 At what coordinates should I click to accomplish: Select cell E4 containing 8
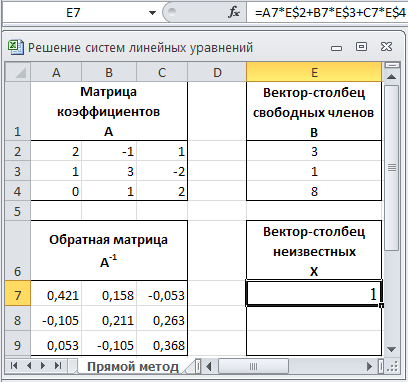314,191
